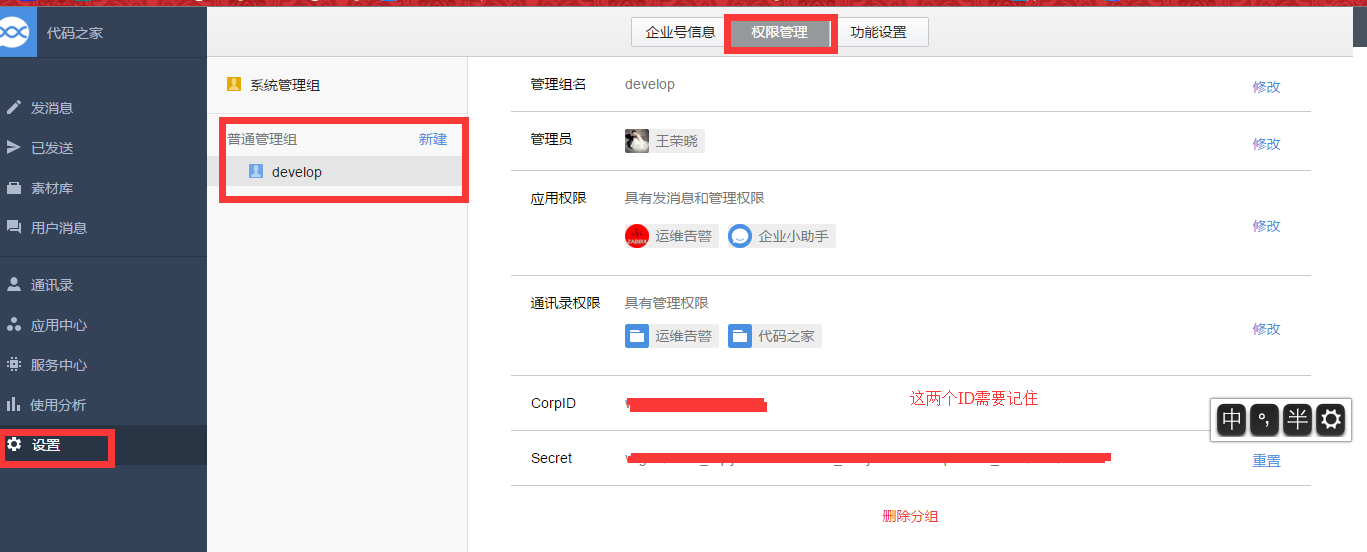This screenshot has width=1367, height=552.
Task: Click the pencil icon beside 发消息
Action: tap(14, 107)
